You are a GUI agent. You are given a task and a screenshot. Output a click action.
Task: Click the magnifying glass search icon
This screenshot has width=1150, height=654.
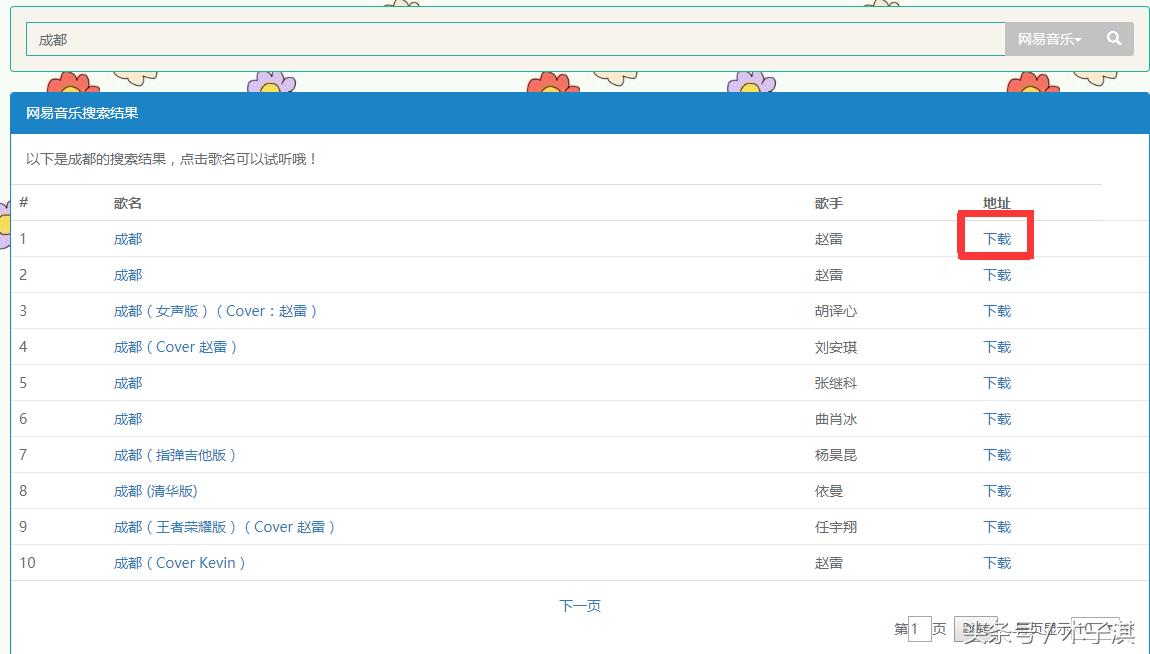pos(1113,39)
